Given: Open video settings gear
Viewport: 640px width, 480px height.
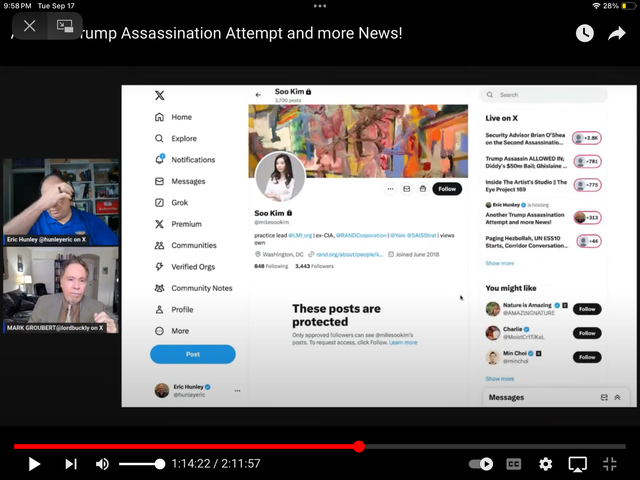Looking at the screenshot, I should [x=545, y=464].
